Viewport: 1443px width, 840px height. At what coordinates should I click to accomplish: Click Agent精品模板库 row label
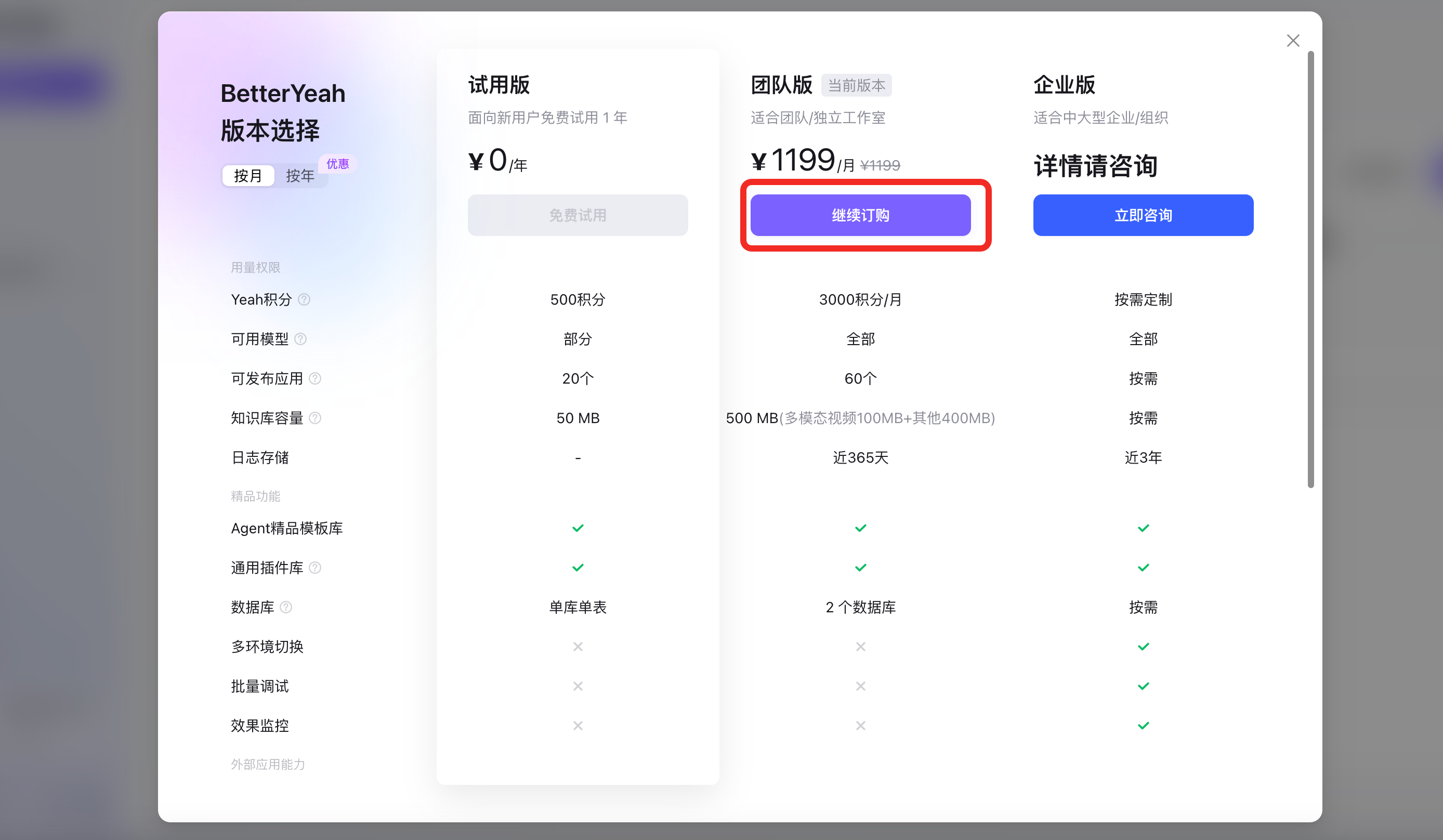click(x=287, y=528)
